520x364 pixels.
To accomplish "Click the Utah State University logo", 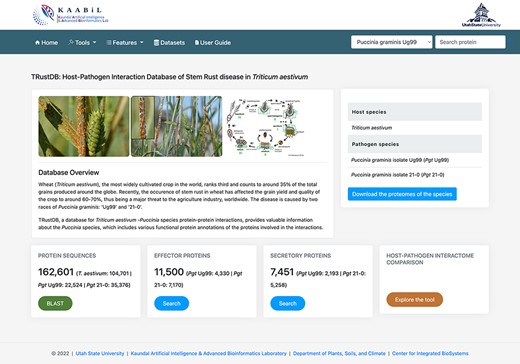I will click(x=481, y=15).
